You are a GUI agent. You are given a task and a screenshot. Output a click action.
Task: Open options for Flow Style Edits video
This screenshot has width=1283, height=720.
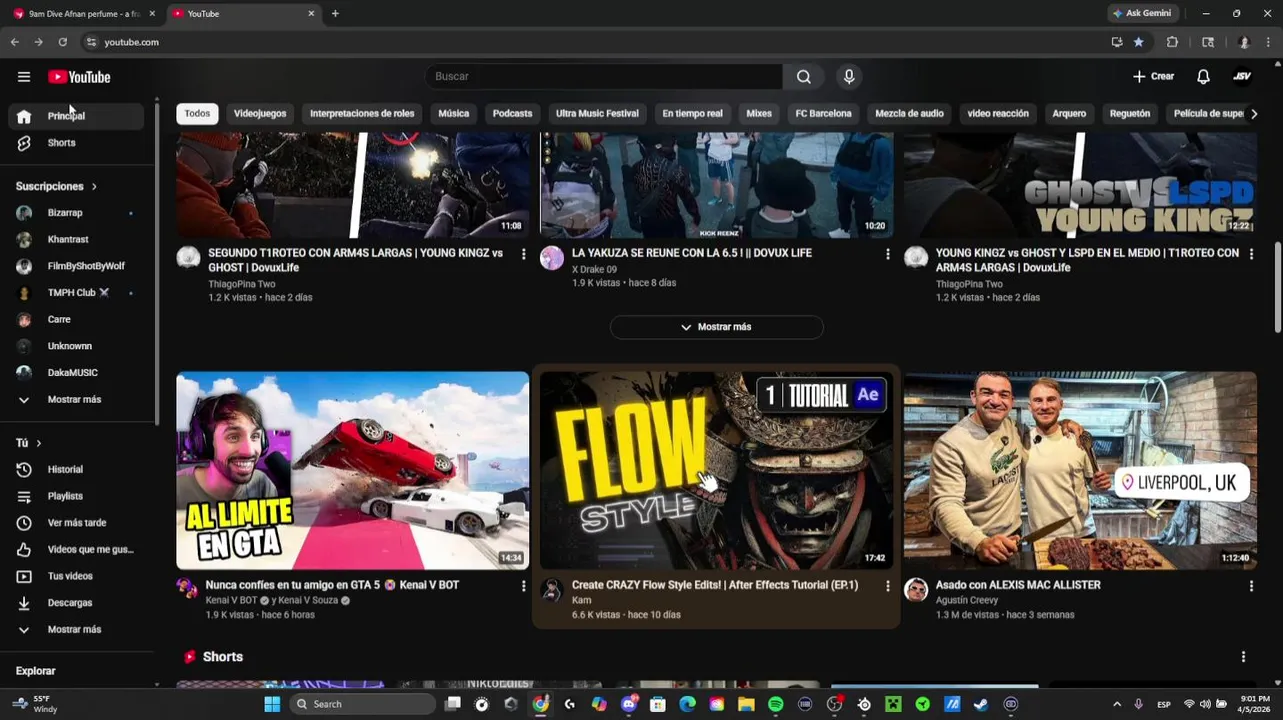point(887,586)
